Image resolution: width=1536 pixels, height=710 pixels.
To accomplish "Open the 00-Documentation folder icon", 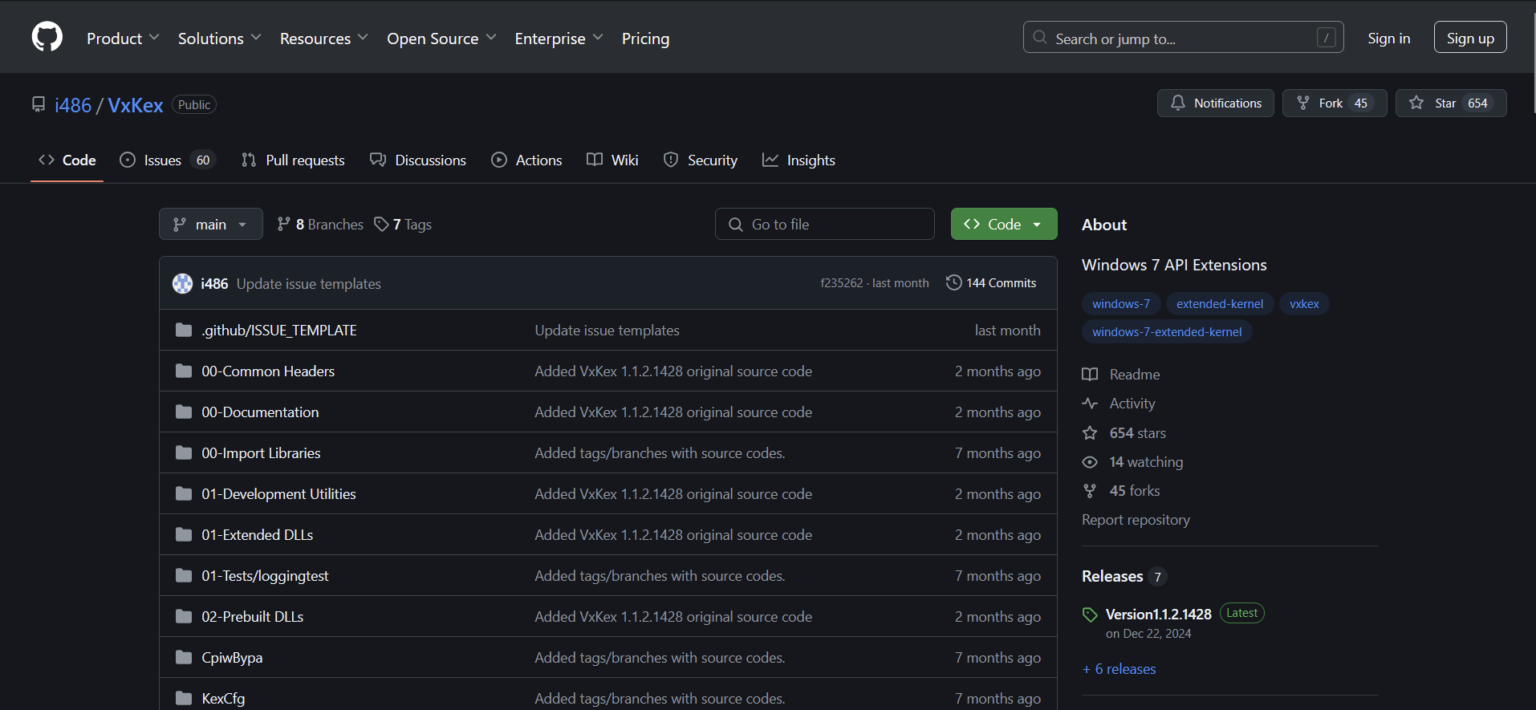I will 183,412.
